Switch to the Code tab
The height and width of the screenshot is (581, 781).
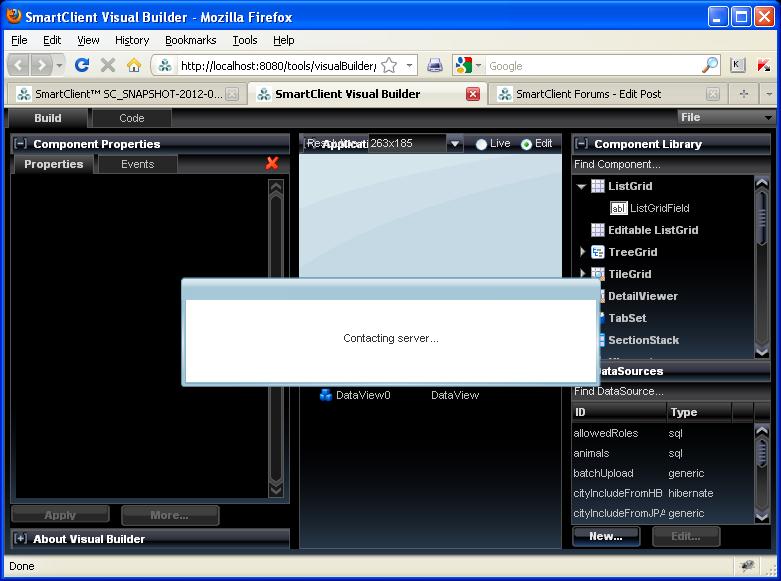(131, 118)
